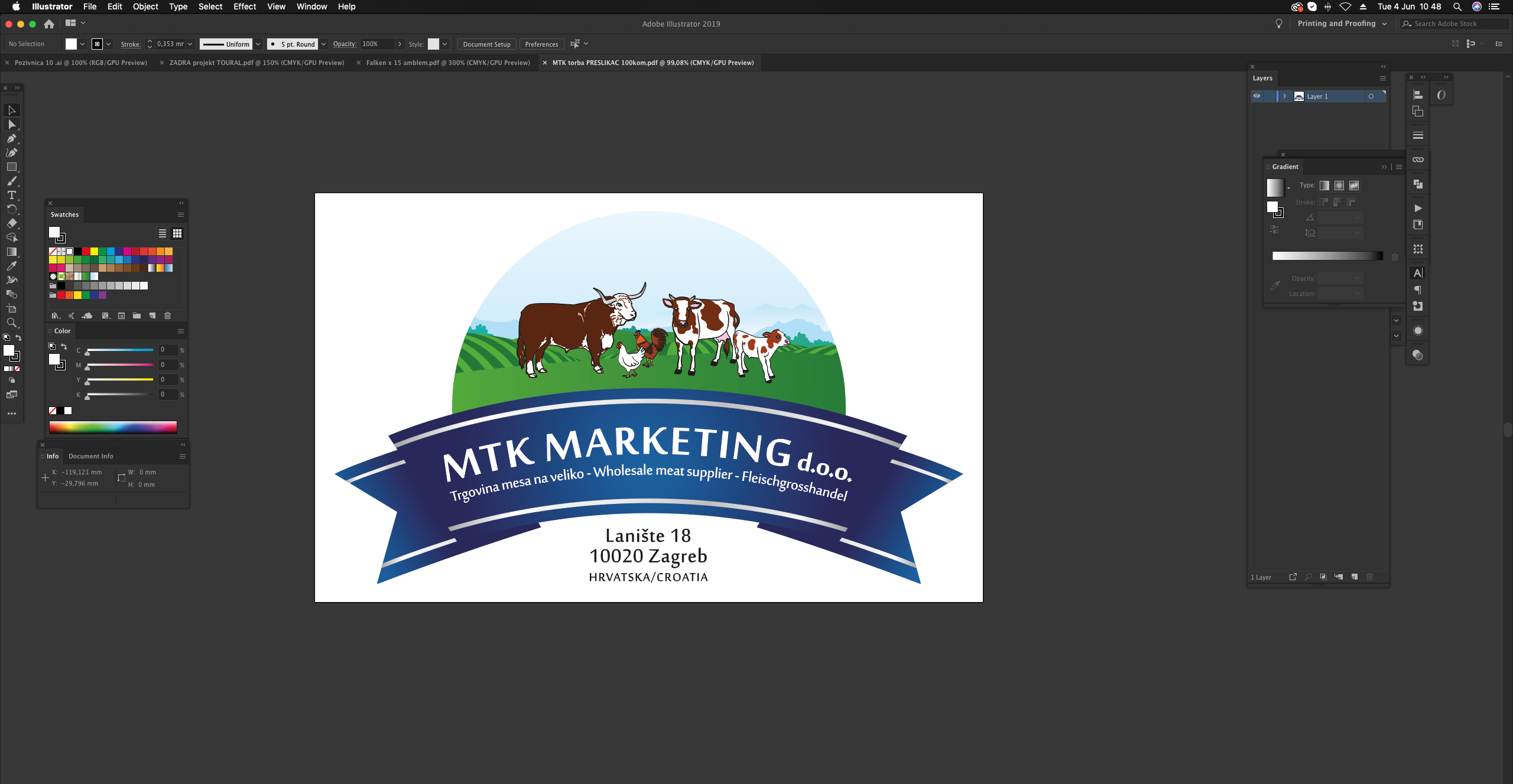The width and height of the screenshot is (1513, 784).
Task: Open the Effect menu
Action: coord(245,6)
